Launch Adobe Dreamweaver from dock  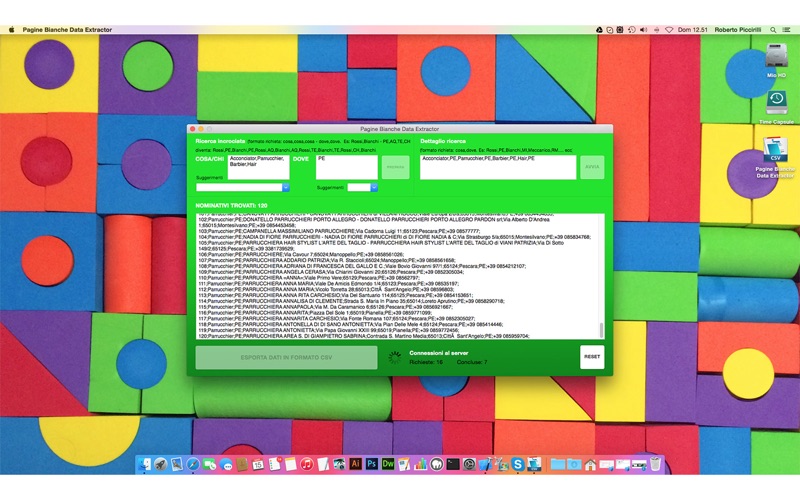[388, 464]
